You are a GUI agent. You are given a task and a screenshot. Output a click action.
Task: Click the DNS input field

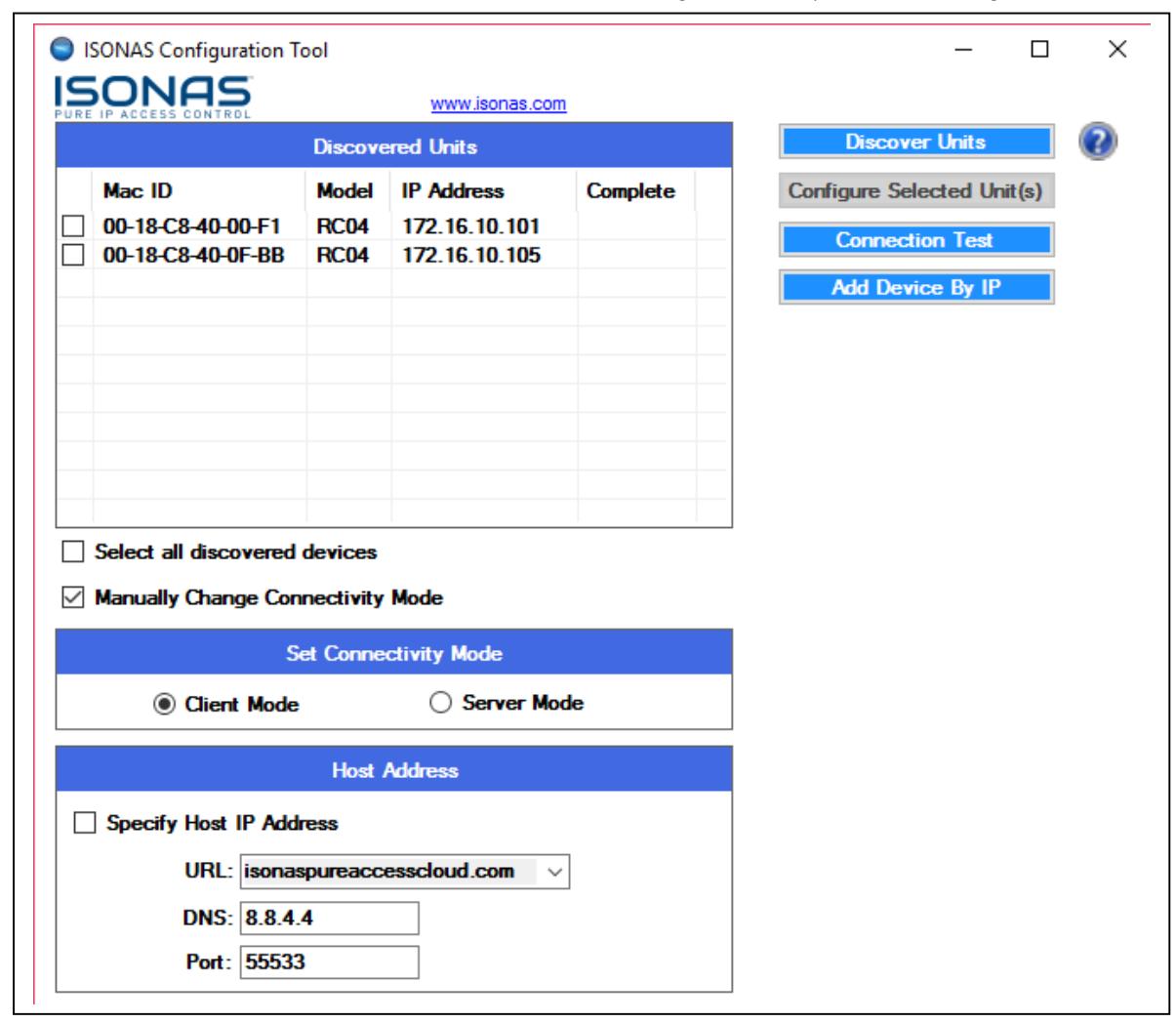click(x=329, y=918)
